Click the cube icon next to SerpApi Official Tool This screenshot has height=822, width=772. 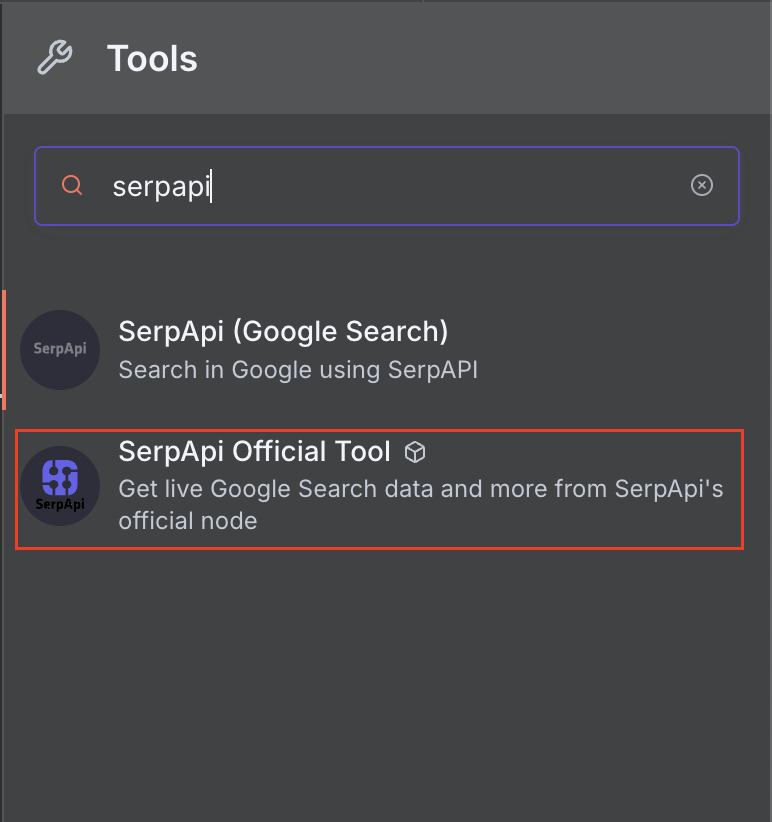pyautogui.click(x=415, y=453)
